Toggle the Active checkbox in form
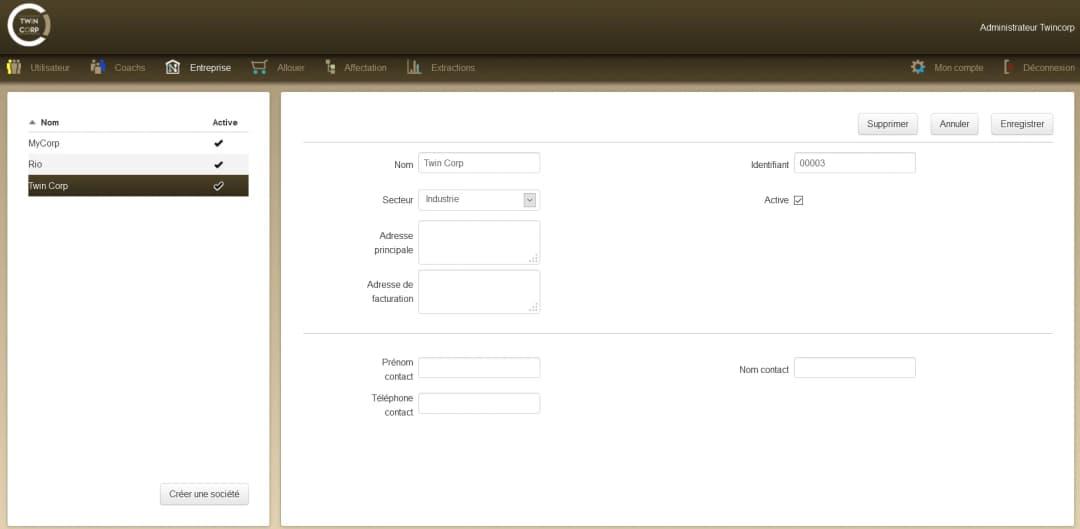1080x529 pixels. [x=798, y=200]
